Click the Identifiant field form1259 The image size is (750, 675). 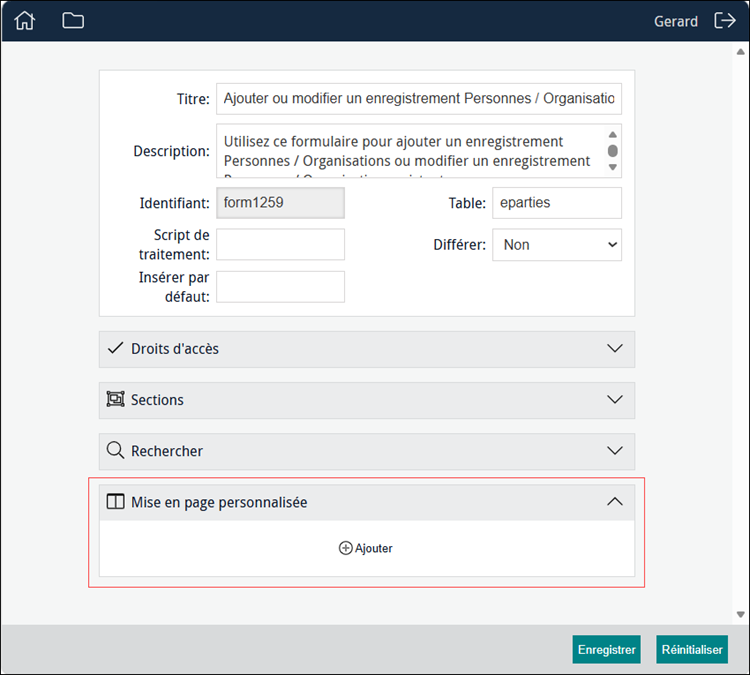point(280,203)
